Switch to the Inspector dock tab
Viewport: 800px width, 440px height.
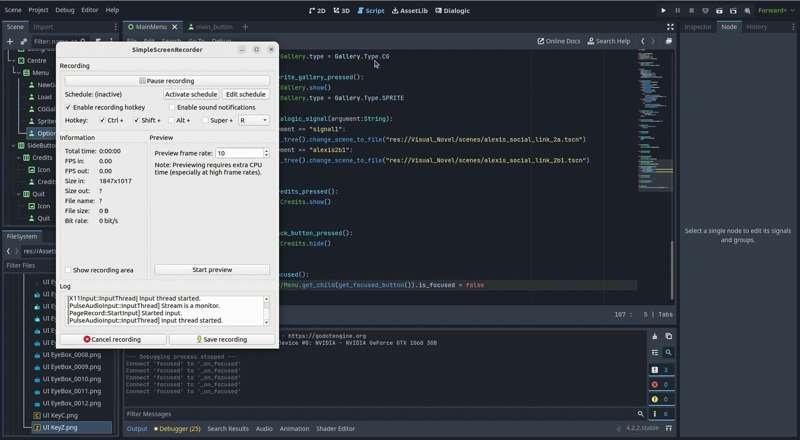697,27
